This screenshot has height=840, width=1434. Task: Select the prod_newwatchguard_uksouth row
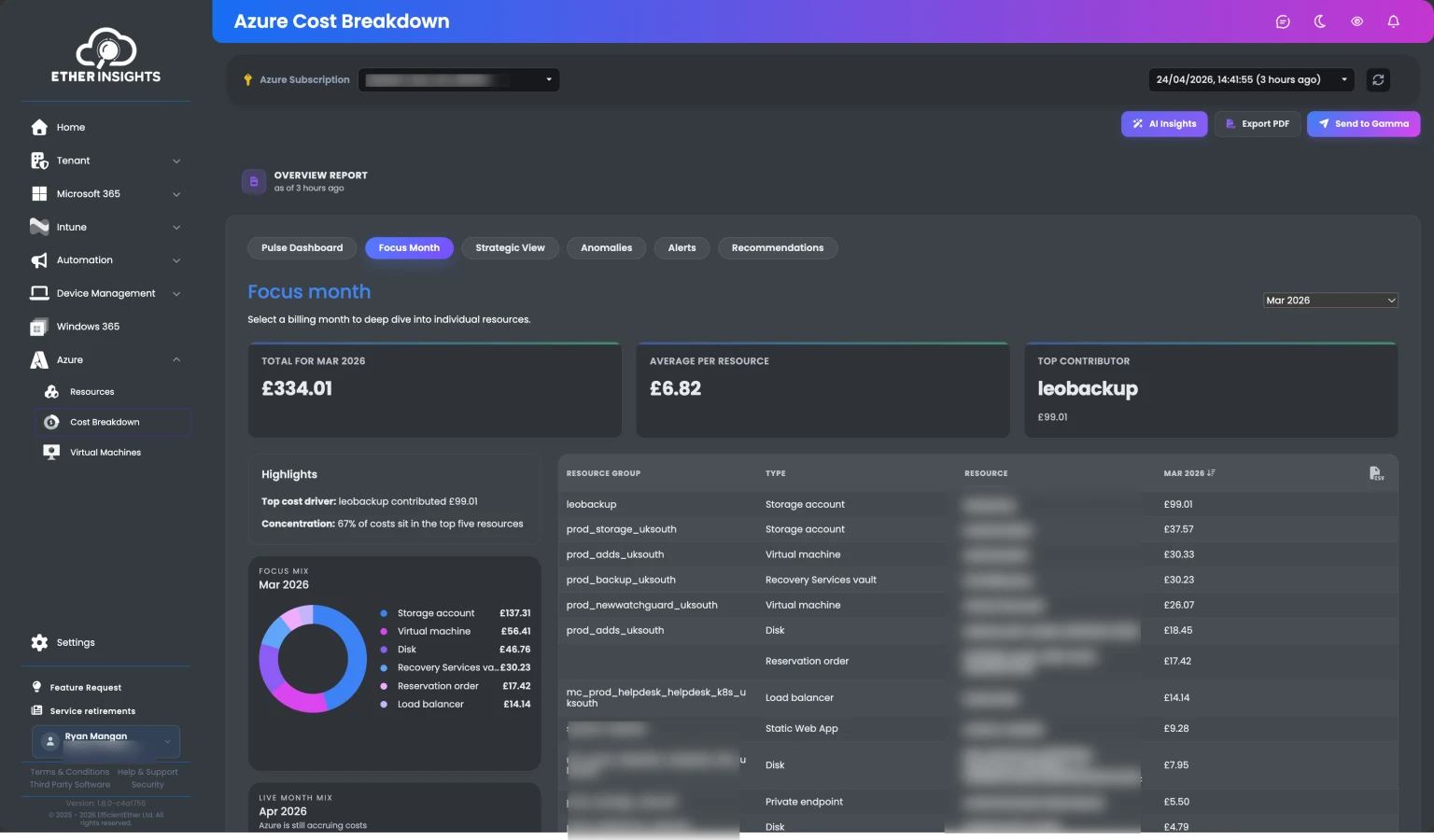[x=977, y=605]
